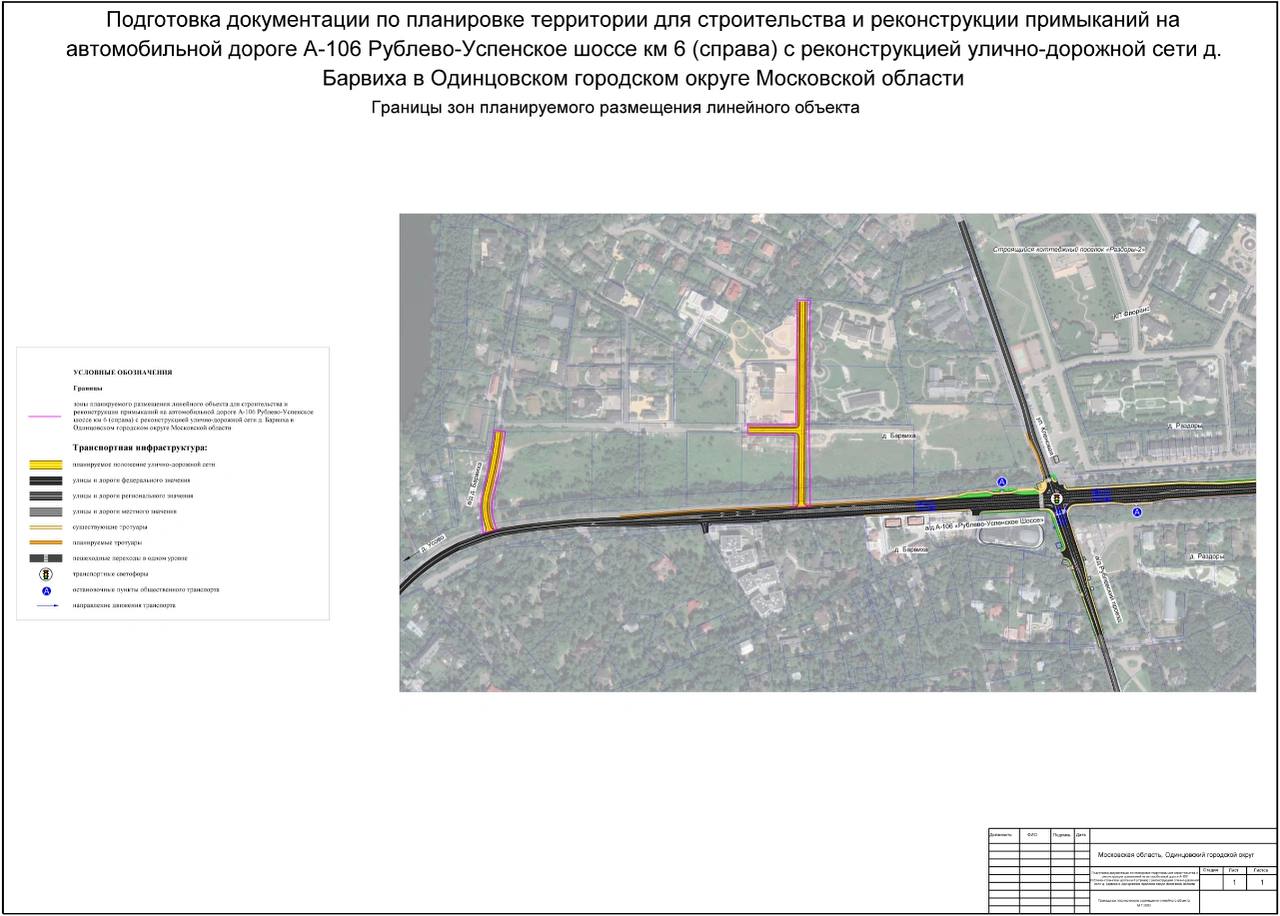1280x916 pixels.
Task: Click the 'д. Раздоры' label north of the highway
Action: pos(1185,426)
